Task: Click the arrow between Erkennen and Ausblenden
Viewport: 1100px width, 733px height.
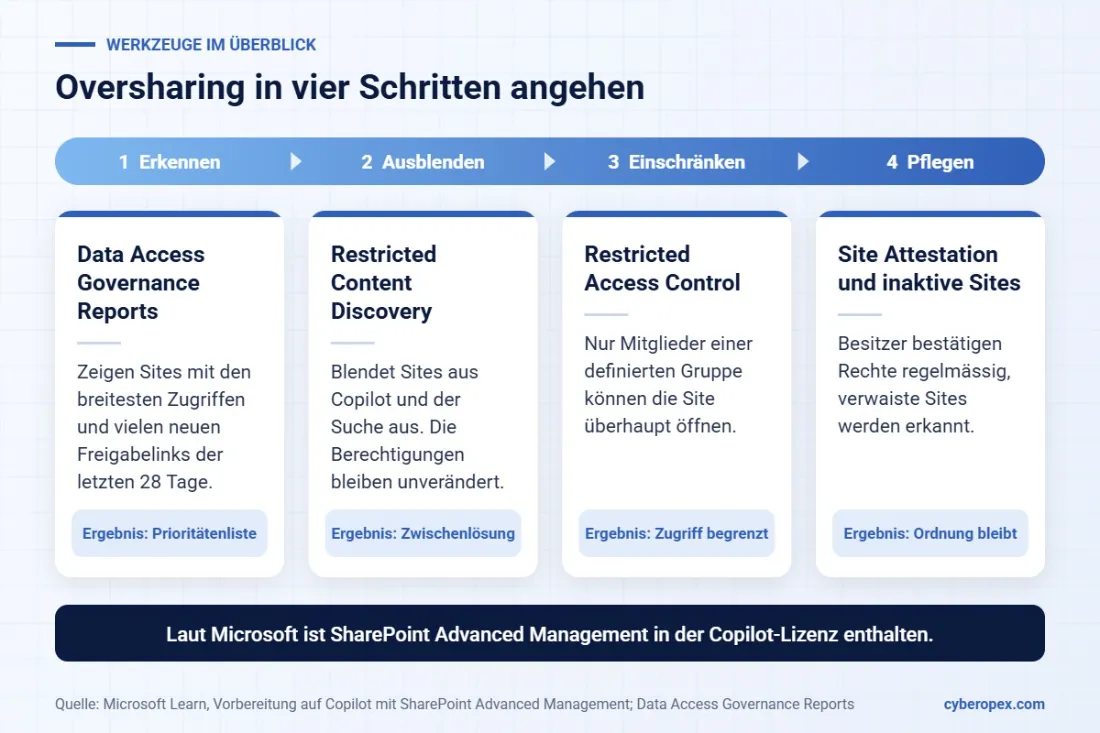Action: (x=296, y=162)
